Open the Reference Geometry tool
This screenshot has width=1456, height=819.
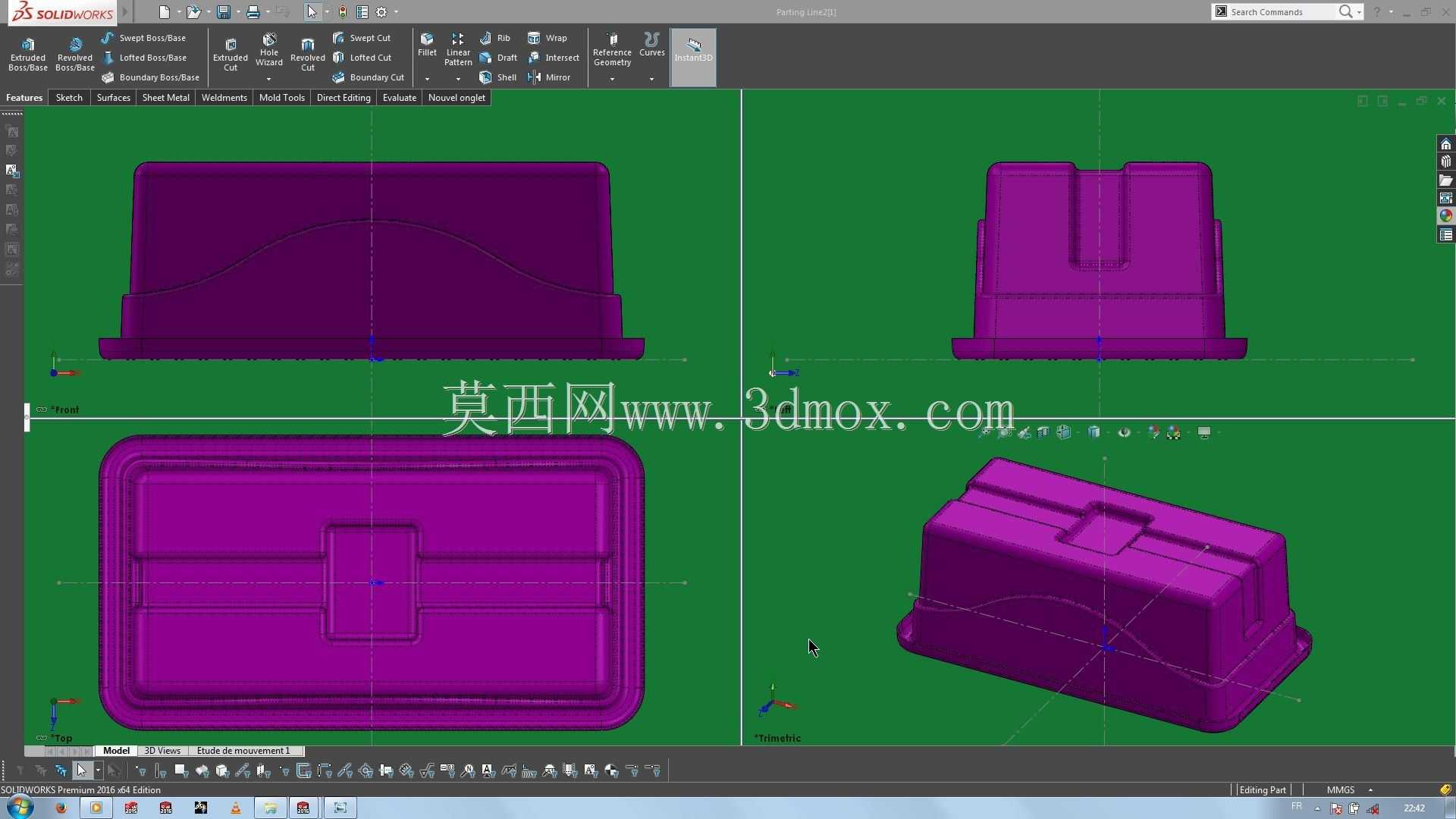612,50
